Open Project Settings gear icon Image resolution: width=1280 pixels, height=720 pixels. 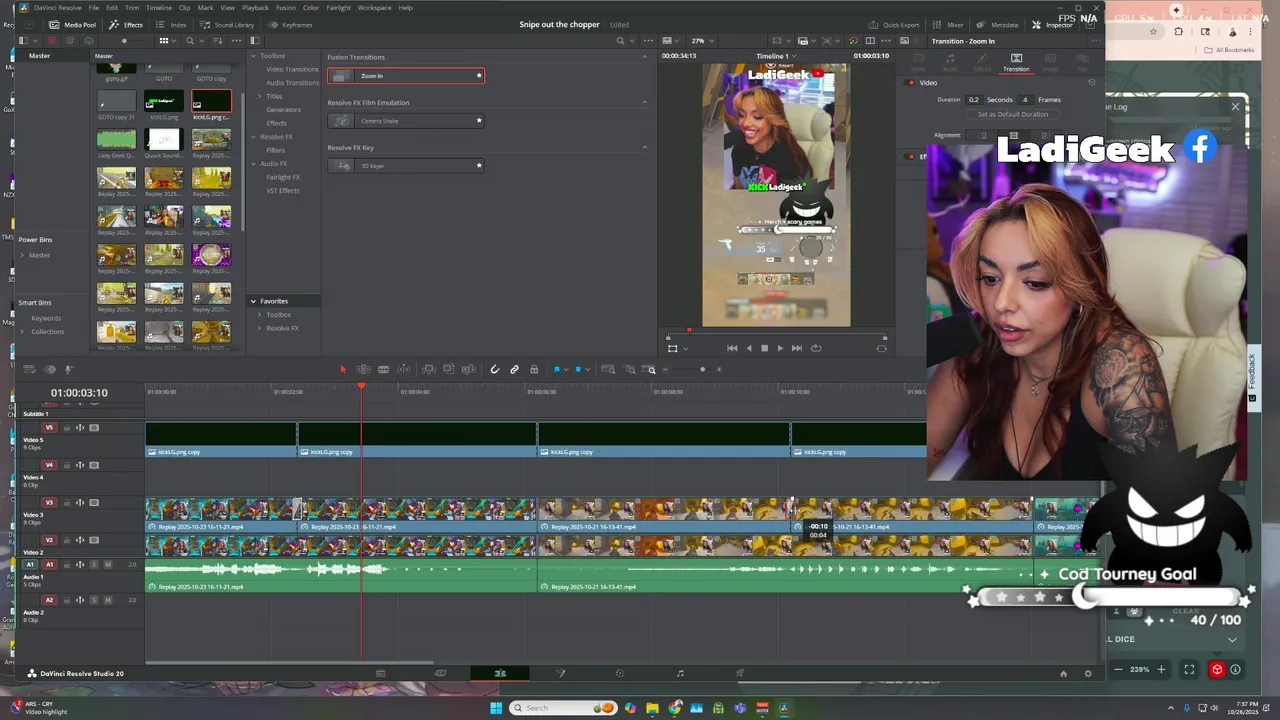[x=1088, y=674]
